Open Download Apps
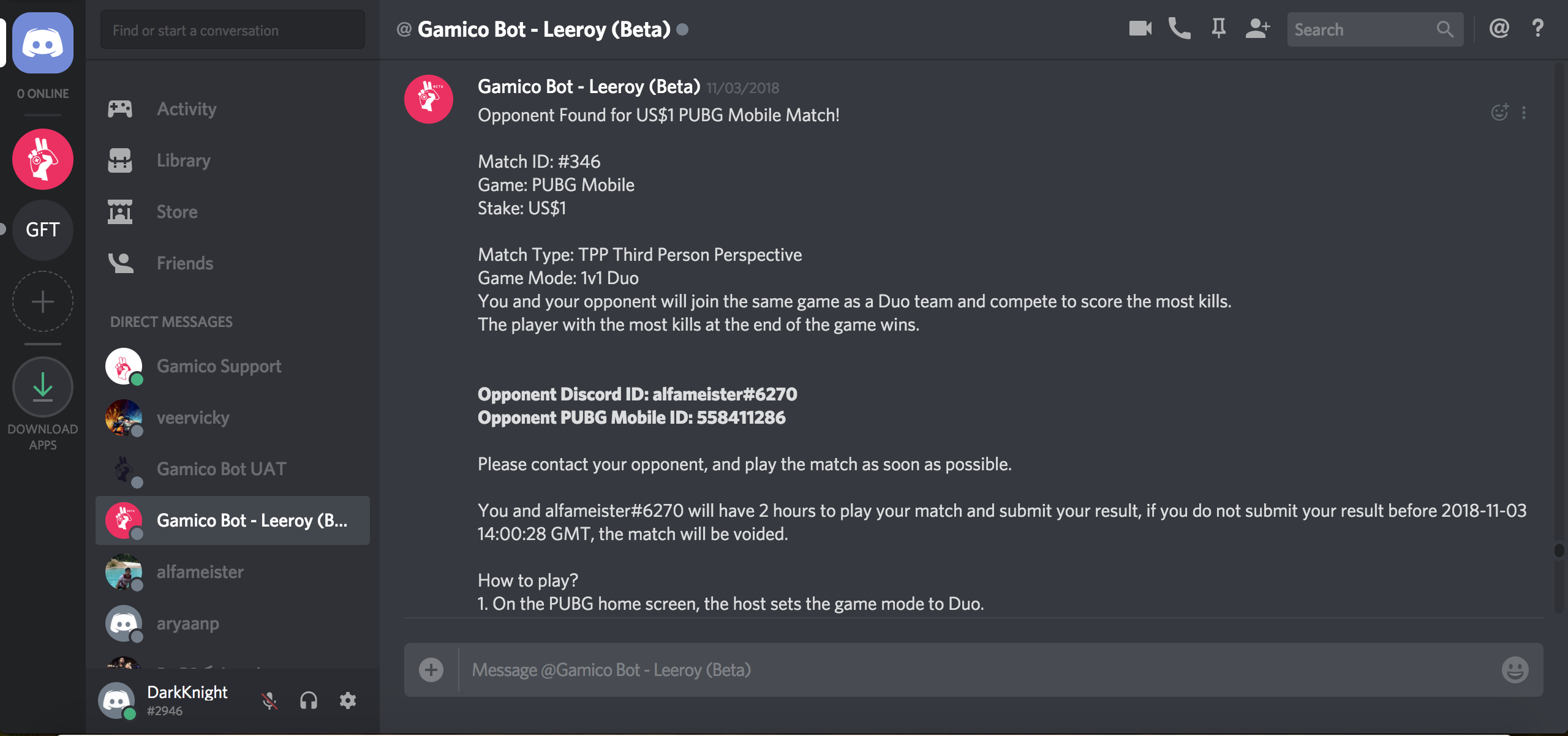Screen dimensions: 1568x736 (x=42, y=386)
